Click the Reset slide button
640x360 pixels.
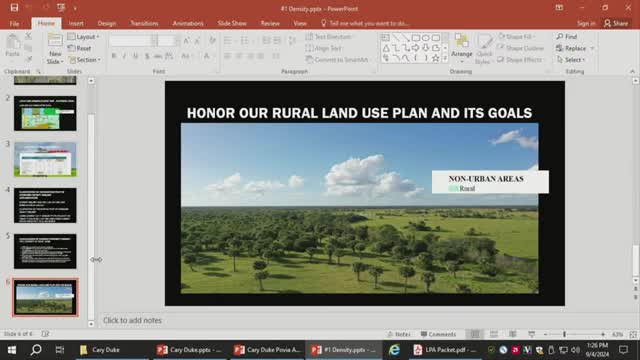point(80,48)
